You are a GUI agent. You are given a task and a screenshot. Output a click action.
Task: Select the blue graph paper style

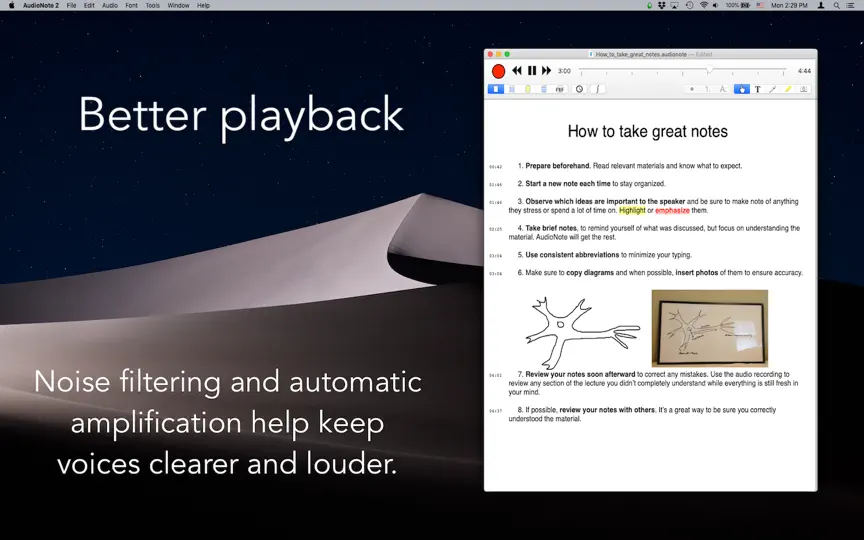512,89
